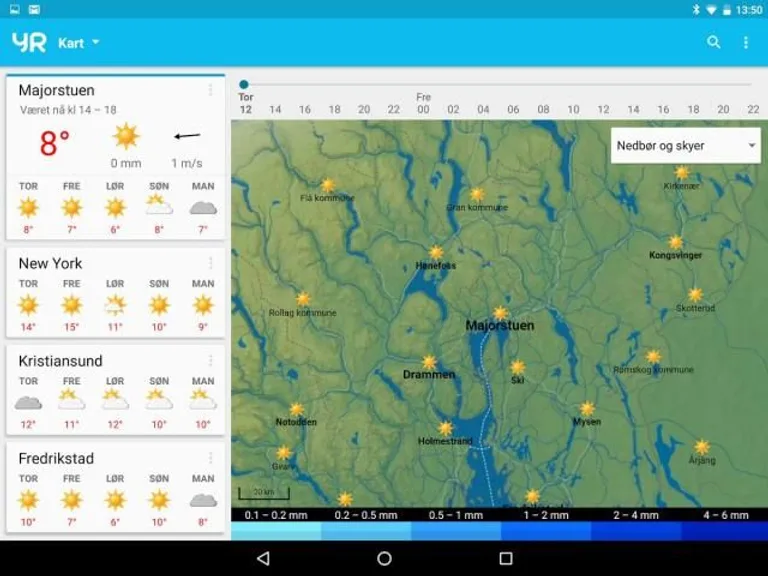Open Fredrikstad card options menu
768x576 pixels.
(210, 458)
